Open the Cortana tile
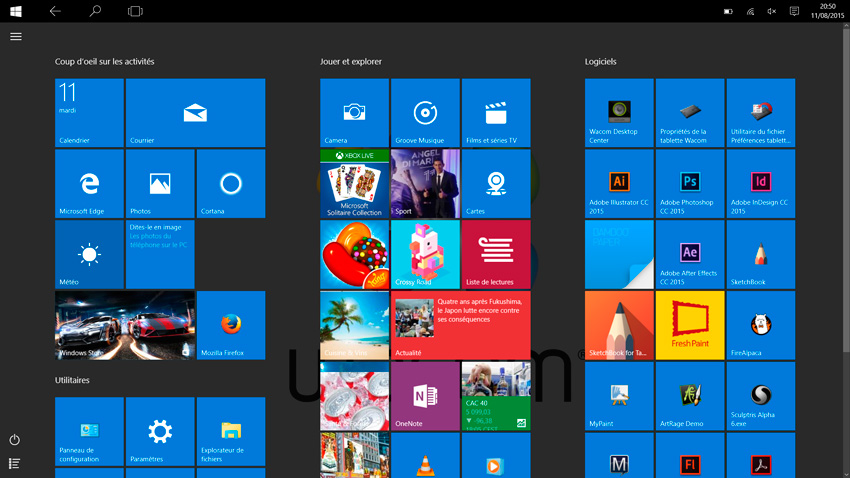This screenshot has width=850, height=478. tap(231, 184)
